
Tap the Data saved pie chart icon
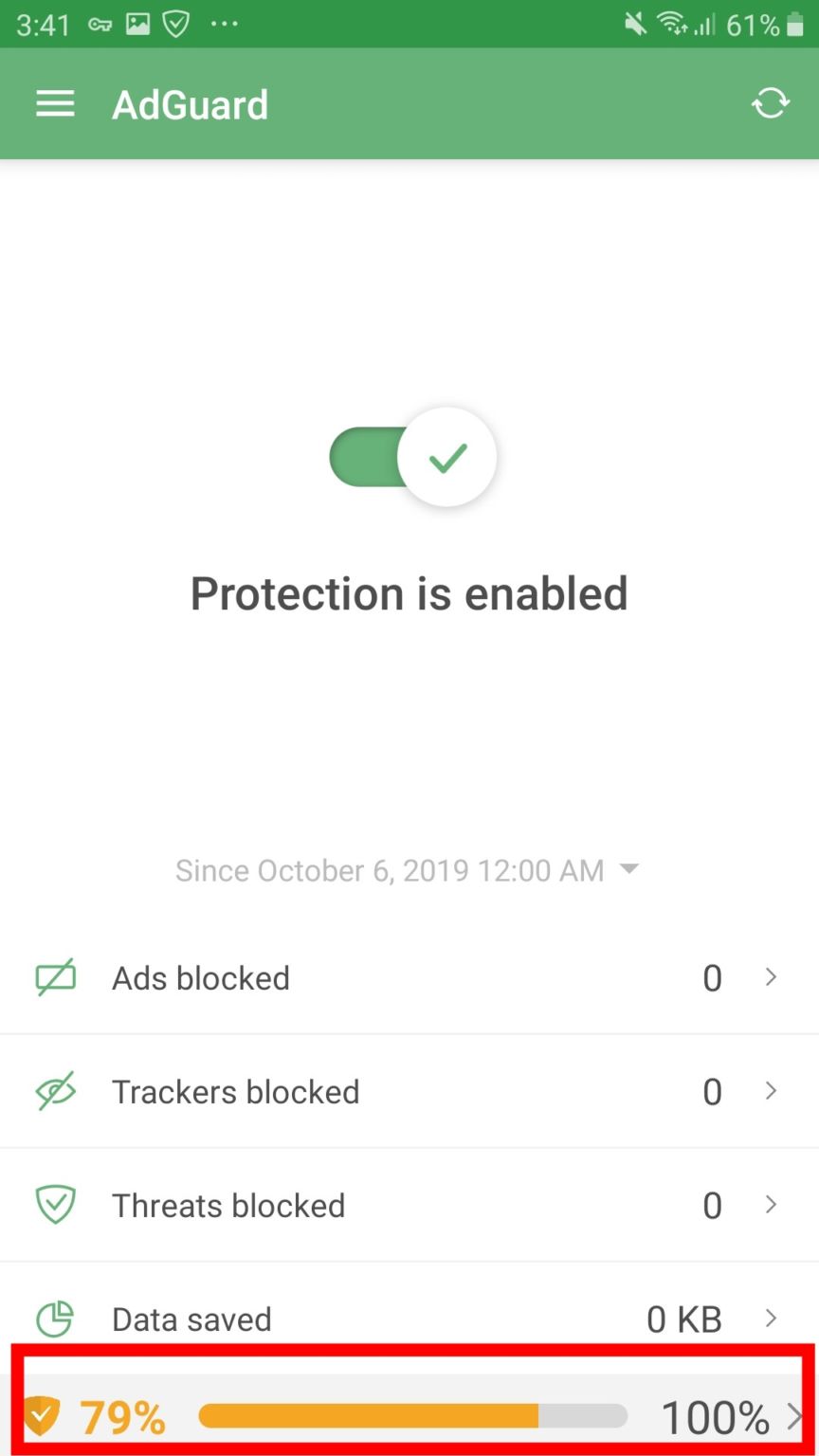(55, 1319)
